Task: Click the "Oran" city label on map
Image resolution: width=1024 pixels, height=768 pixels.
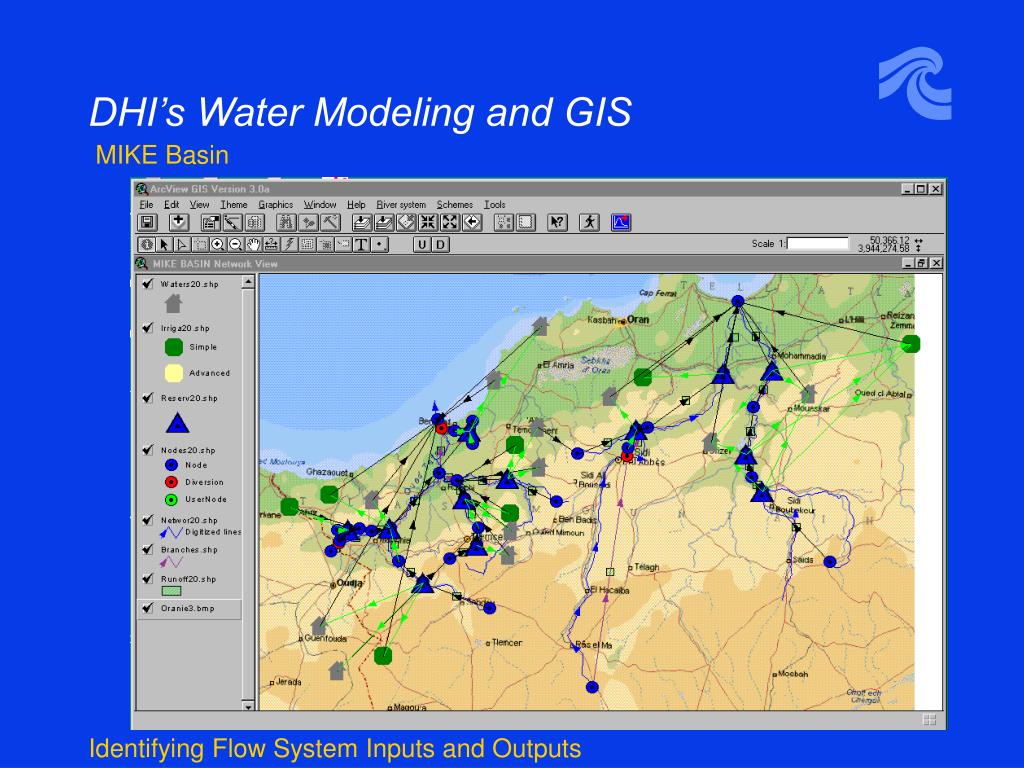Action: (638, 319)
